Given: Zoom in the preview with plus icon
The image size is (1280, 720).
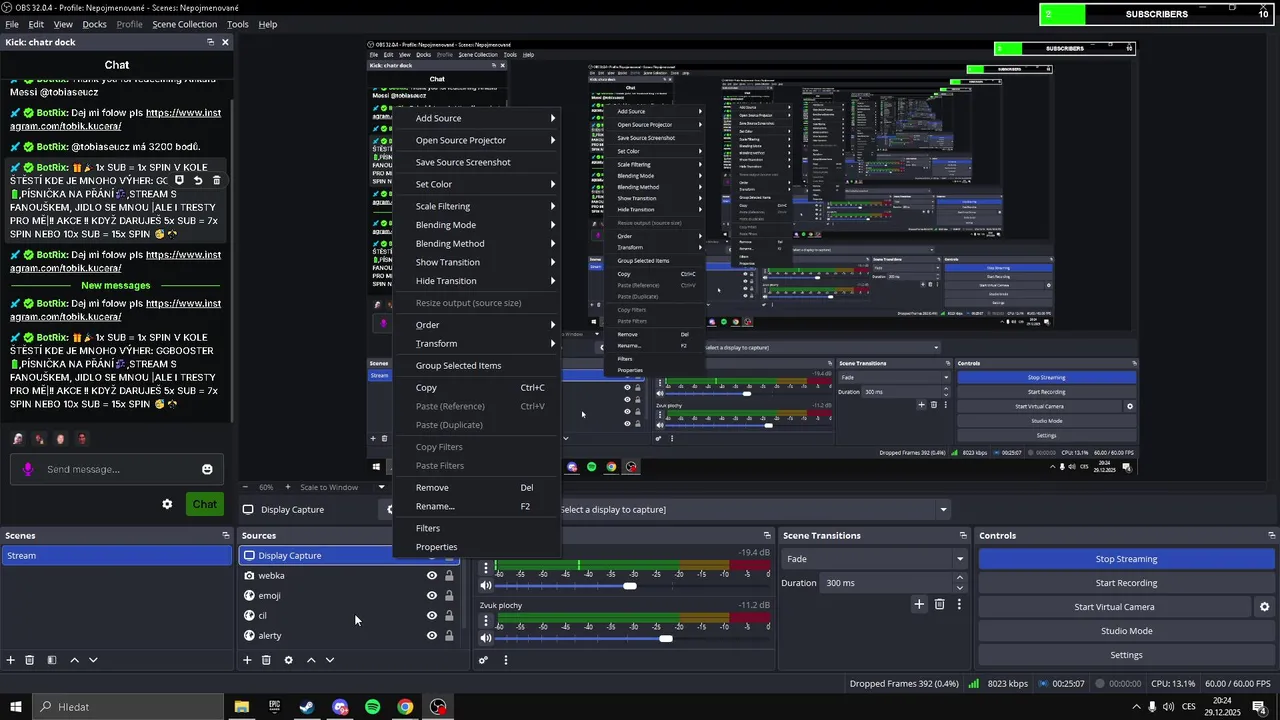Looking at the screenshot, I should click(288, 487).
